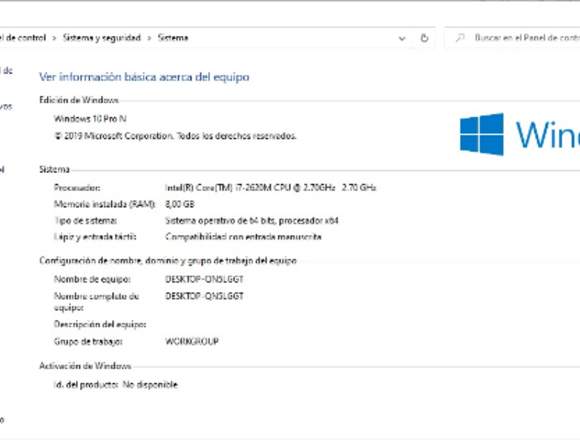Click the Microsoft Corporation copyright line

click(175, 136)
